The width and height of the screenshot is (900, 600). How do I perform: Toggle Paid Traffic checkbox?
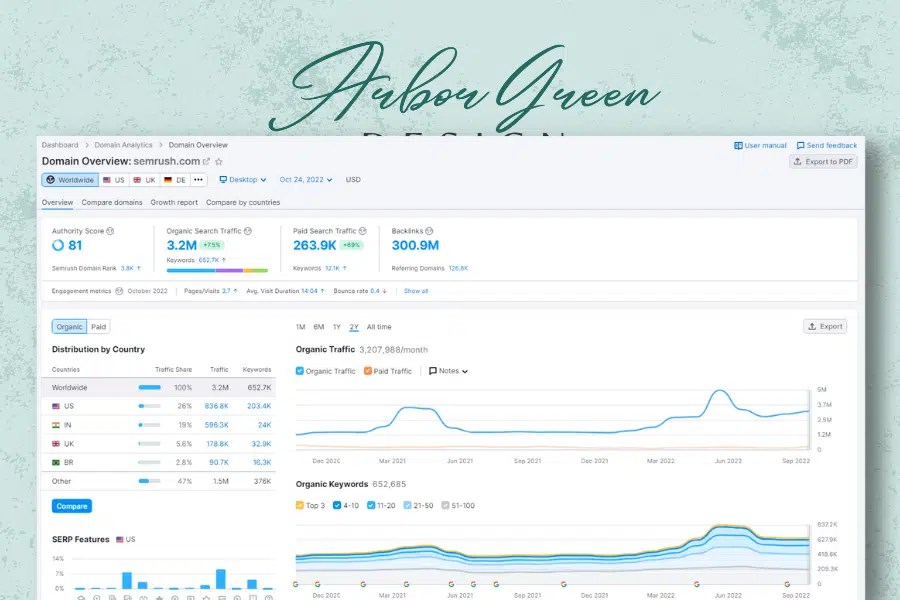click(x=368, y=371)
